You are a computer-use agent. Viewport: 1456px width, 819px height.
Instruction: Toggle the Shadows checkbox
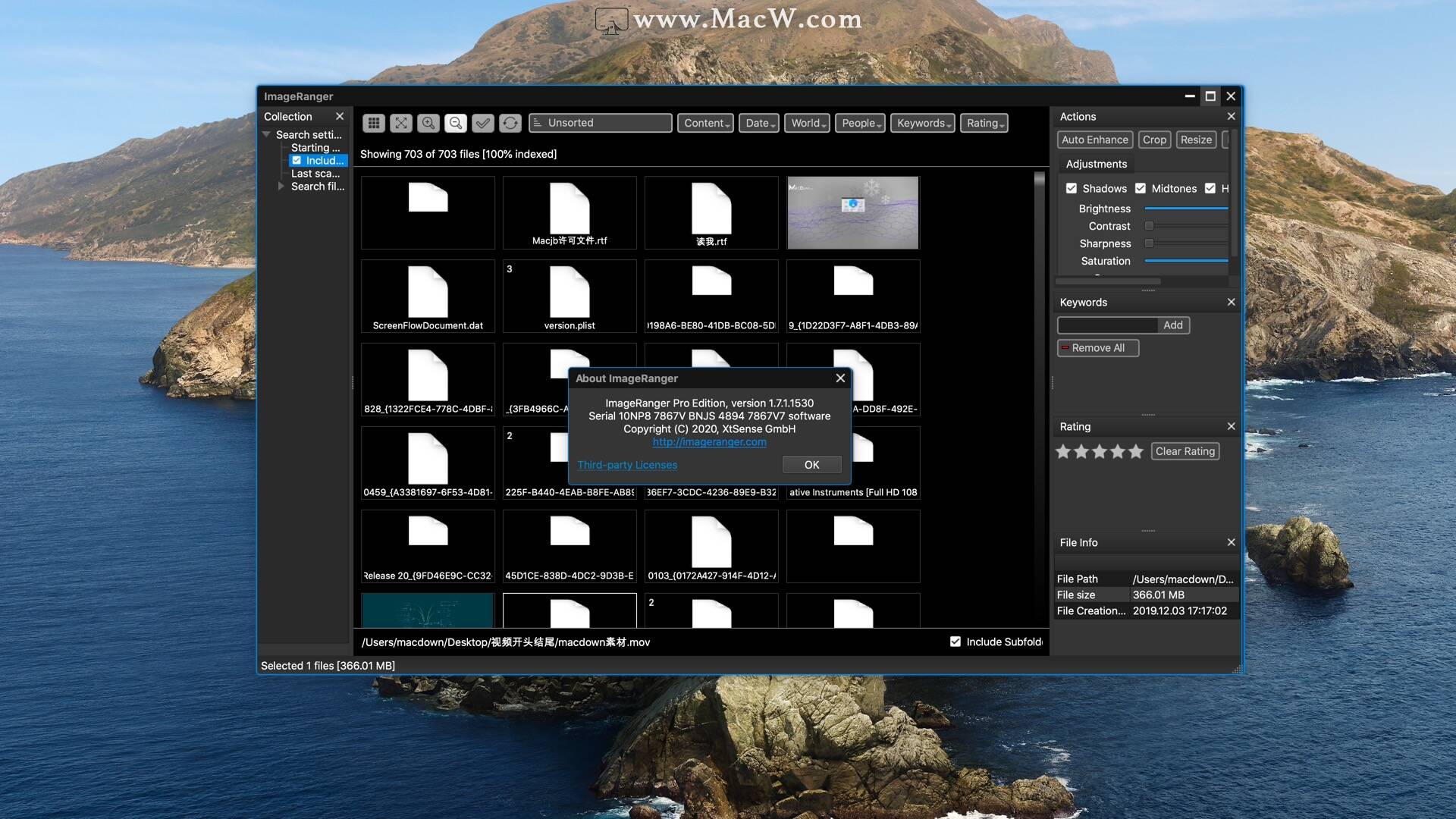click(1072, 188)
